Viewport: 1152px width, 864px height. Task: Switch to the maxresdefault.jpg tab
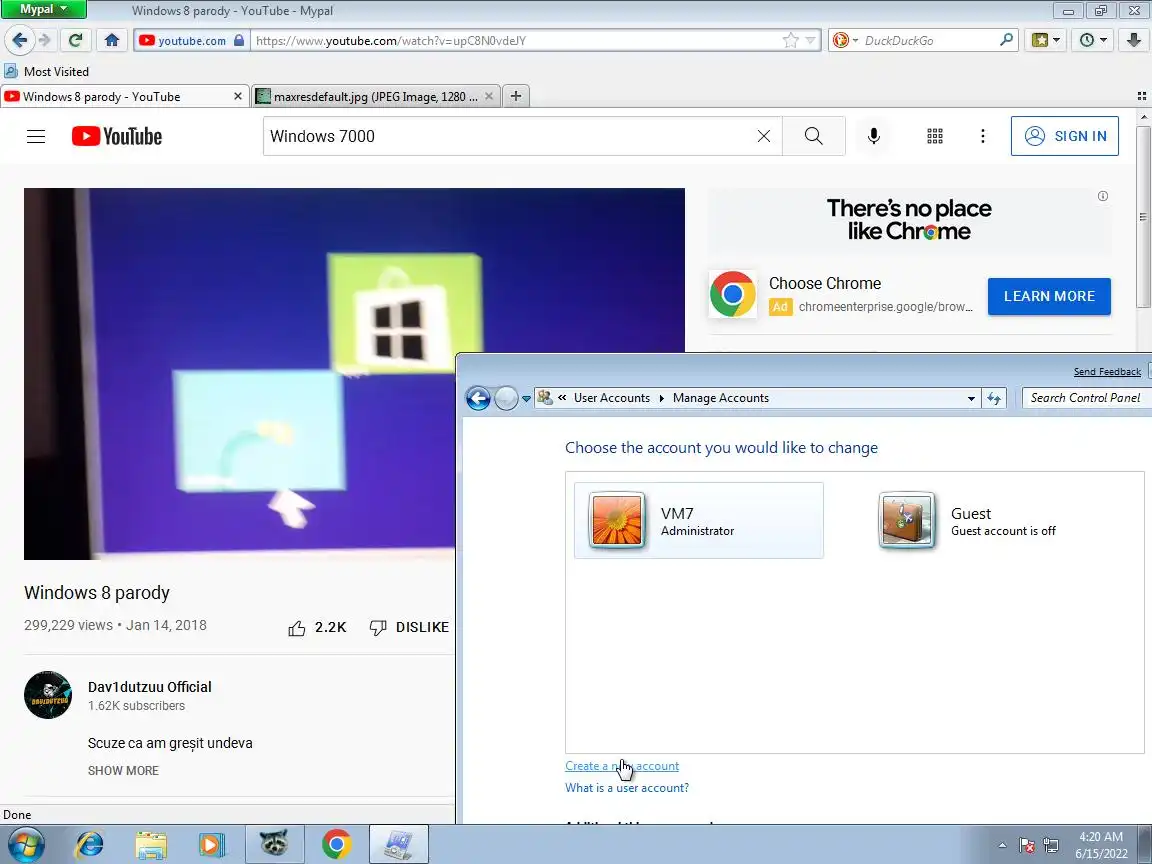(x=376, y=96)
